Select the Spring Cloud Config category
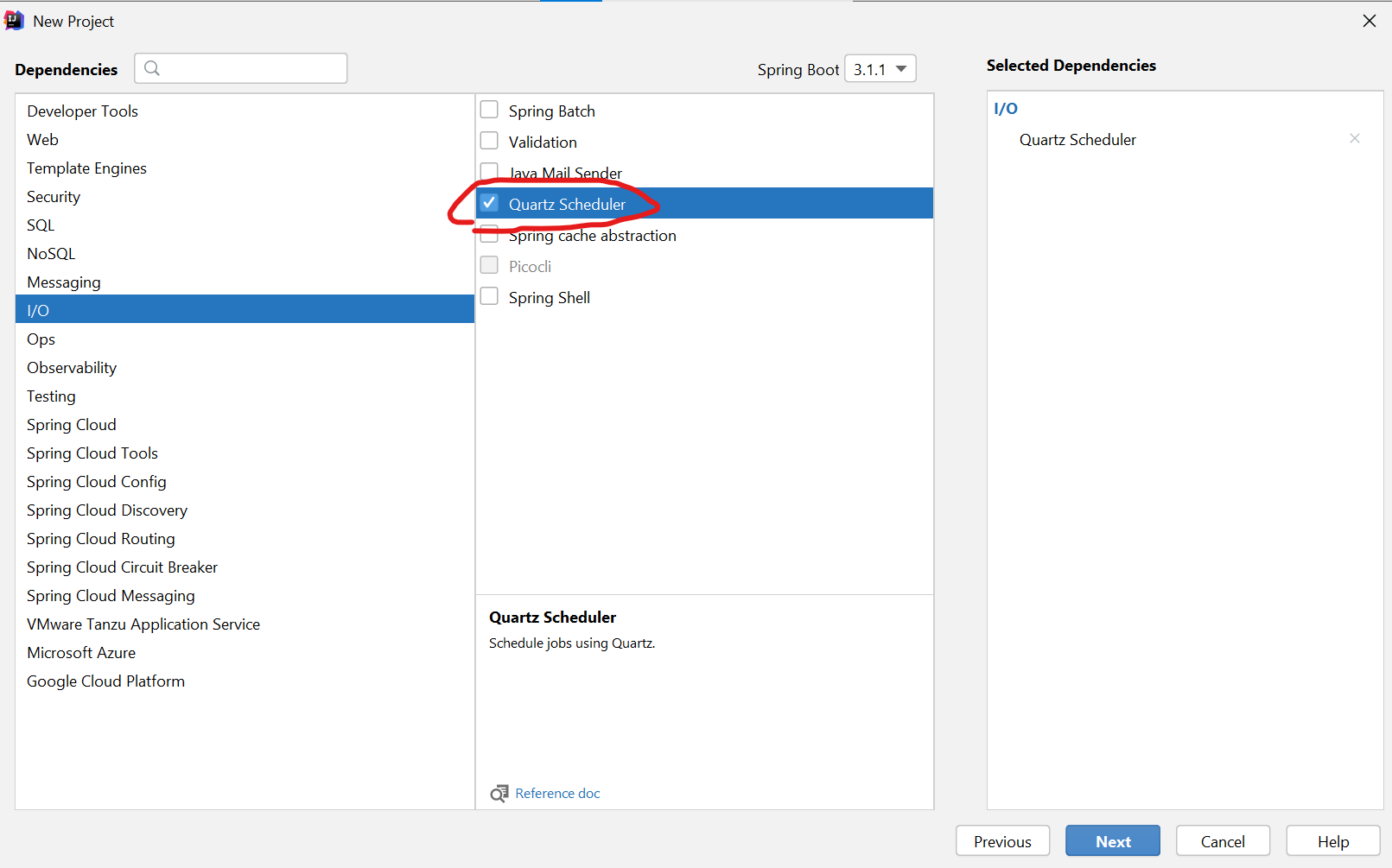 click(x=245, y=482)
